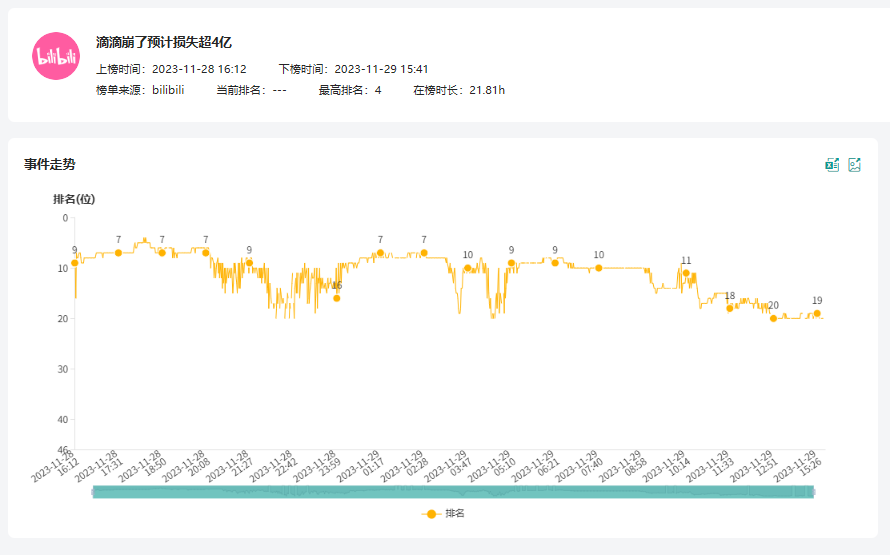The image size is (890, 555).
Task: Toggle the 排名 legend series
Action: tap(445, 513)
